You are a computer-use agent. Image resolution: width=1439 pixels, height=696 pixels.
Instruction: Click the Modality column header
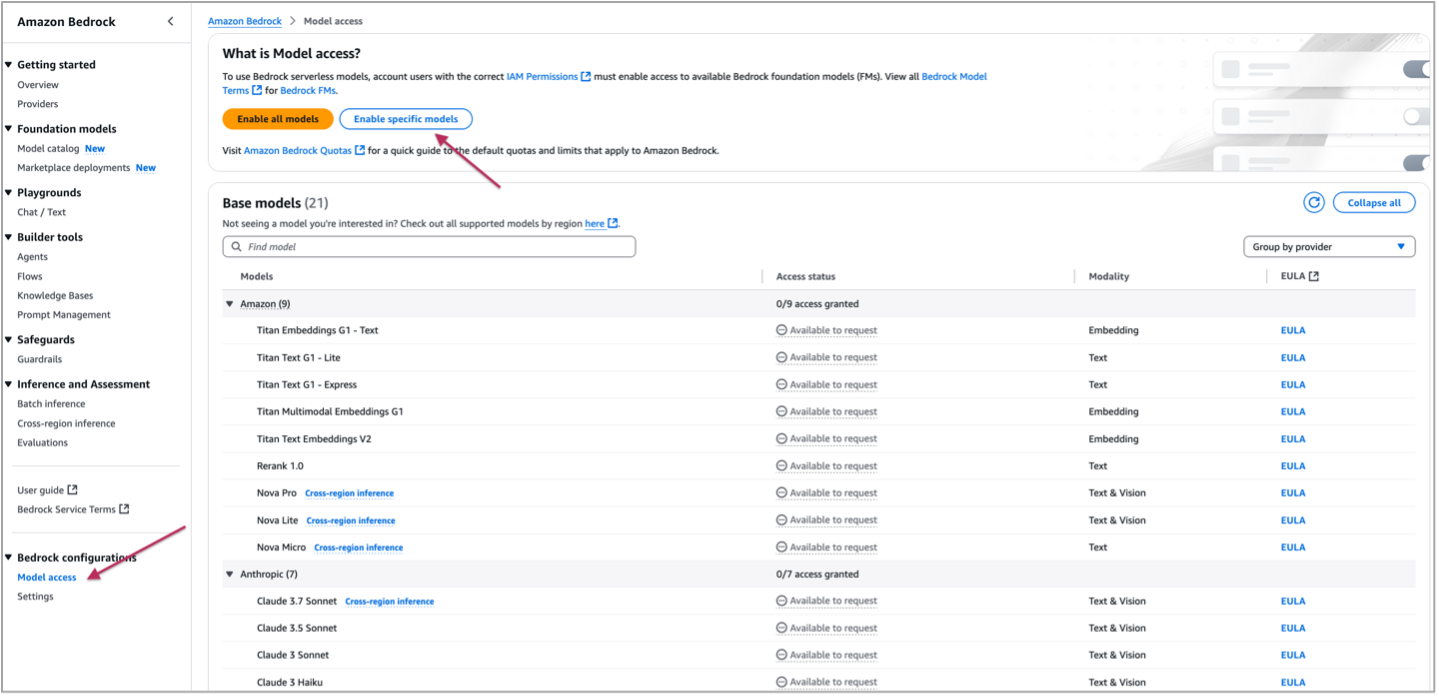point(1110,277)
